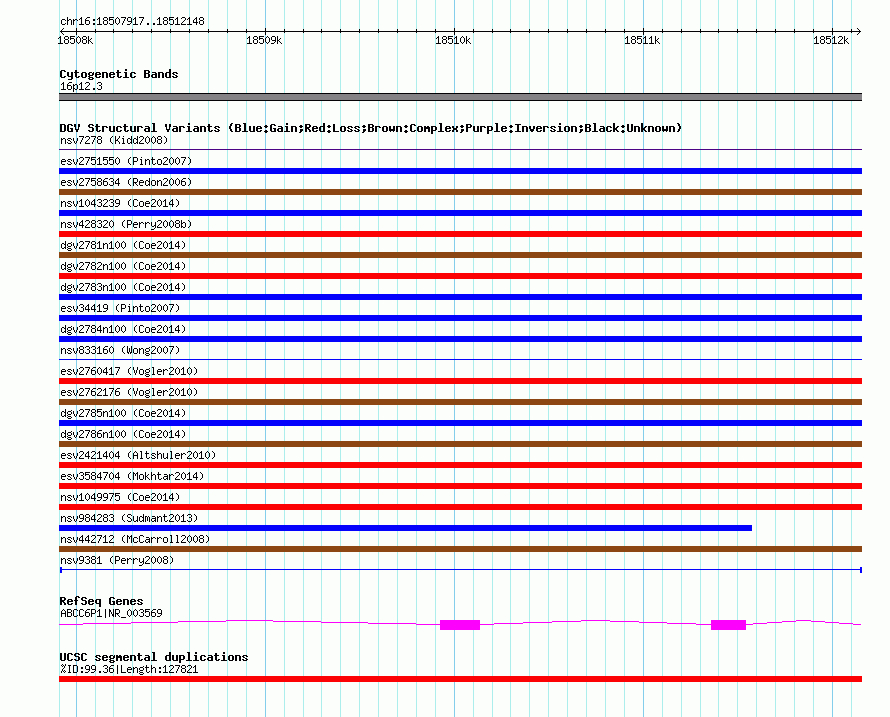The image size is (890, 717).
Task: Open variant nsv1043239 (Coe2014) label
Action: [120, 203]
